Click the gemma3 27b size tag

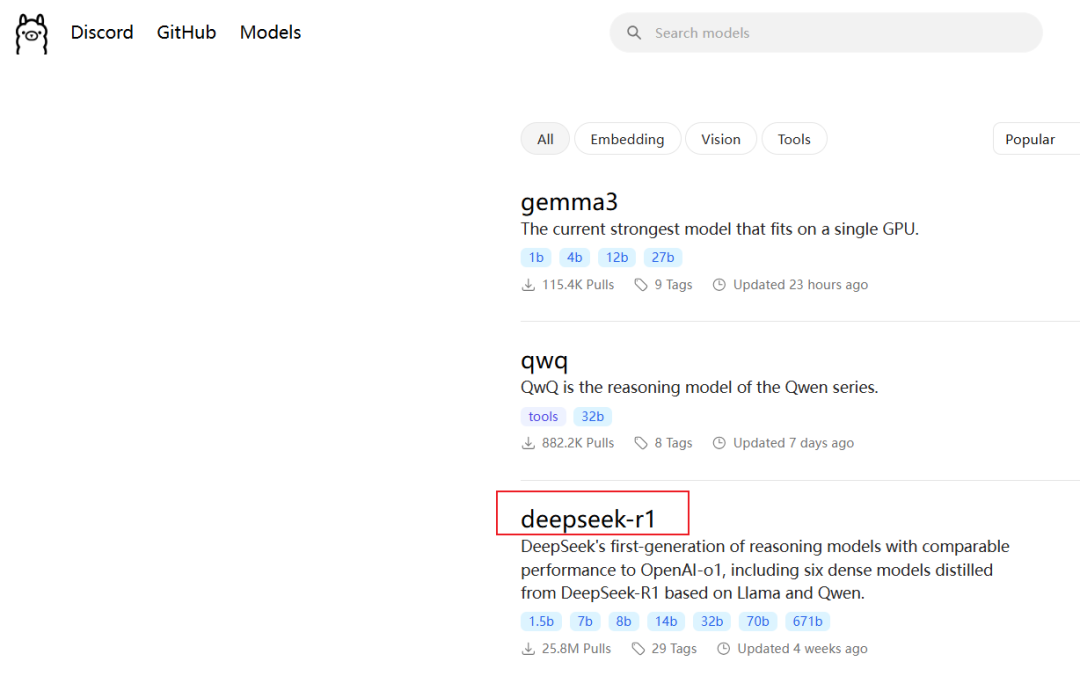tap(663, 257)
